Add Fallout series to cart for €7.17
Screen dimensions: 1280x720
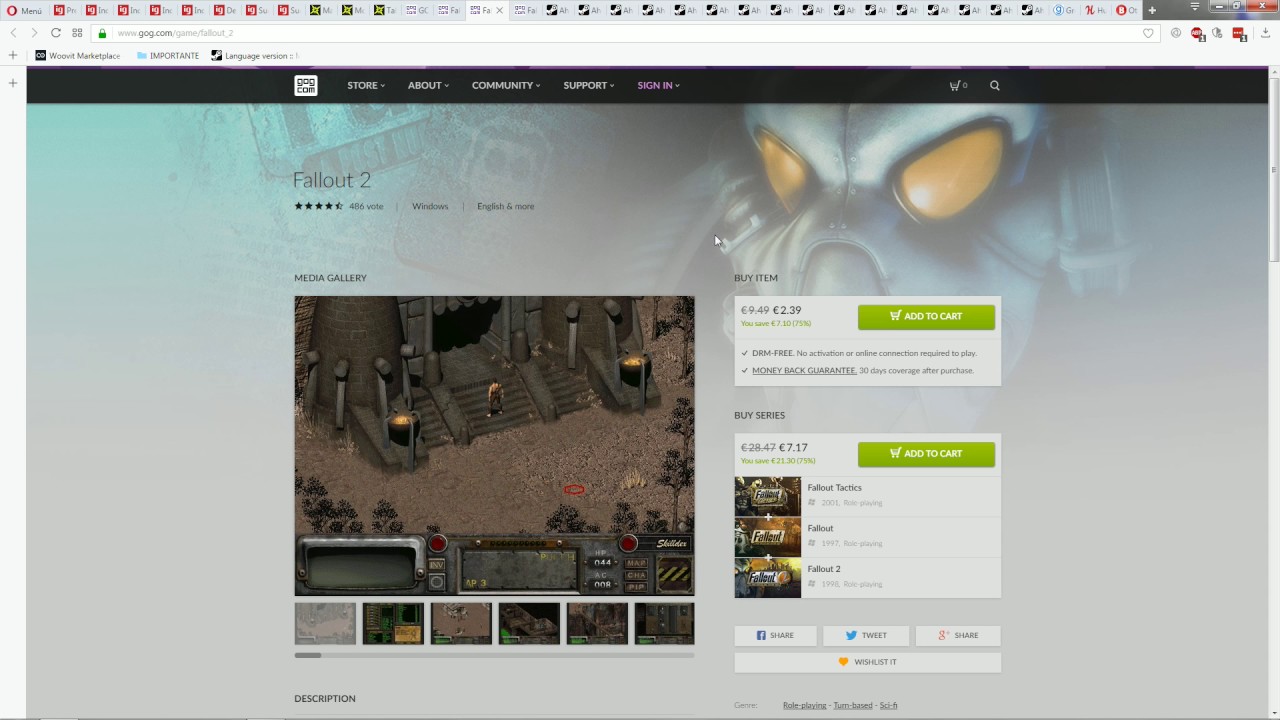(x=926, y=453)
